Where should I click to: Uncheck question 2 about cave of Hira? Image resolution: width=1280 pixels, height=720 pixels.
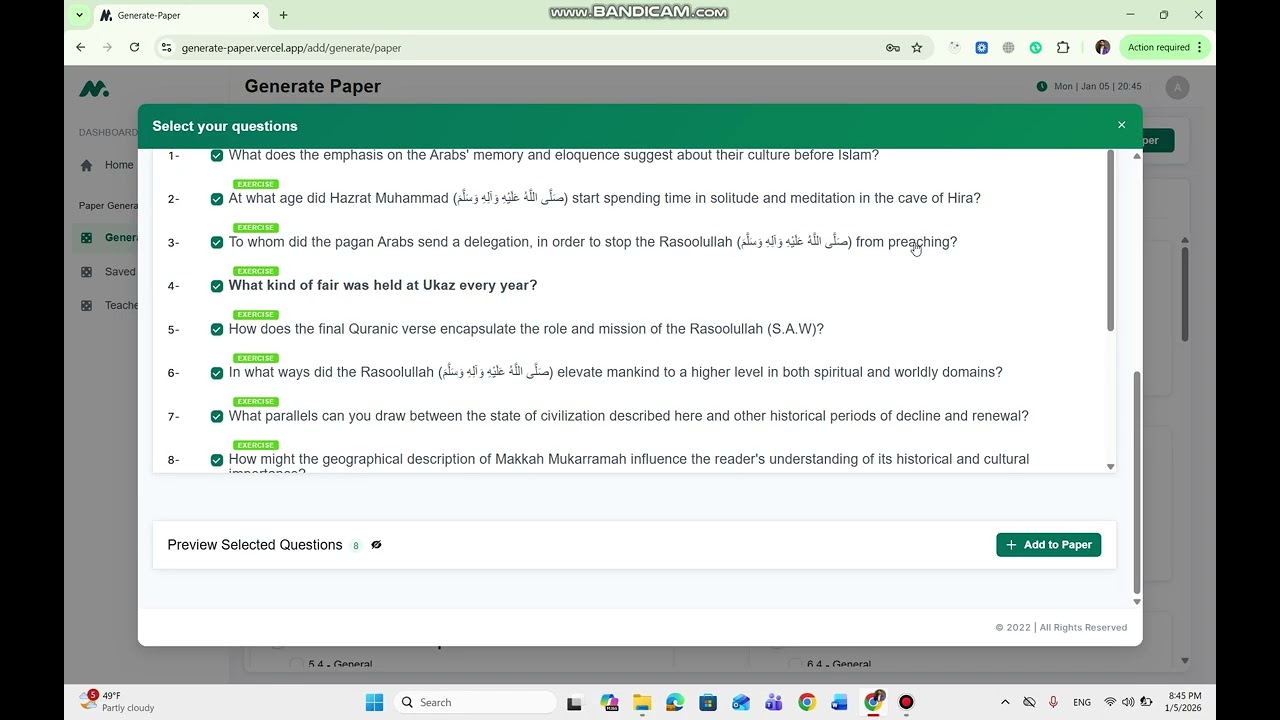pyautogui.click(x=217, y=199)
